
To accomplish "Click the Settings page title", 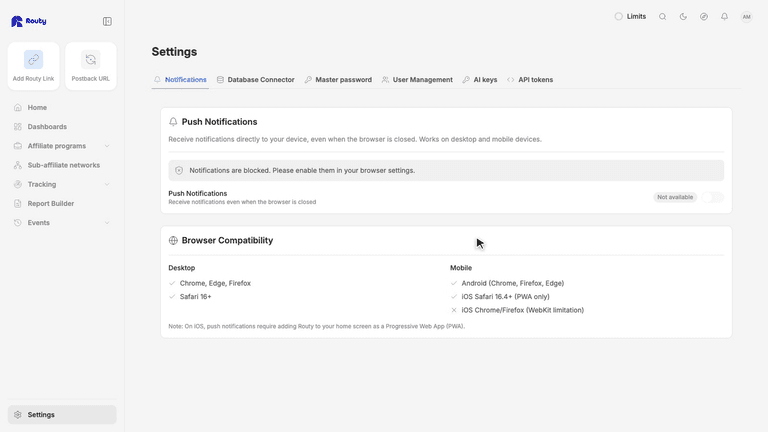I will click(174, 51).
